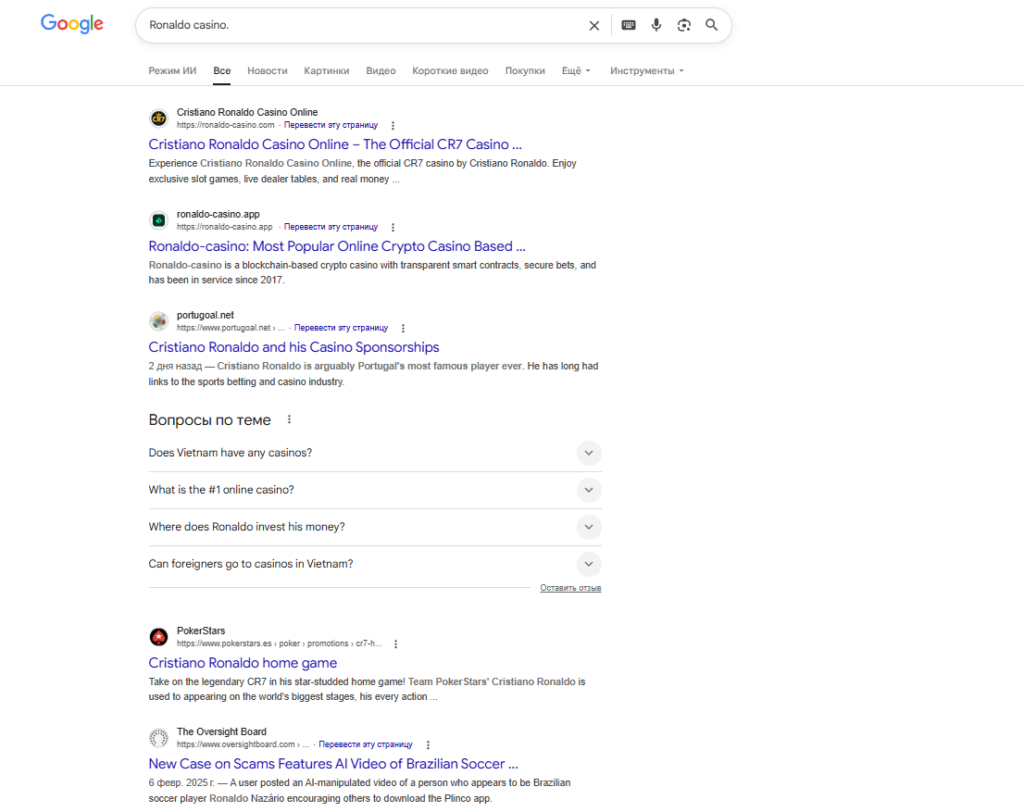The height and width of the screenshot is (812, 1024).
Task: Click the Google logo
Action: point(72,24)
